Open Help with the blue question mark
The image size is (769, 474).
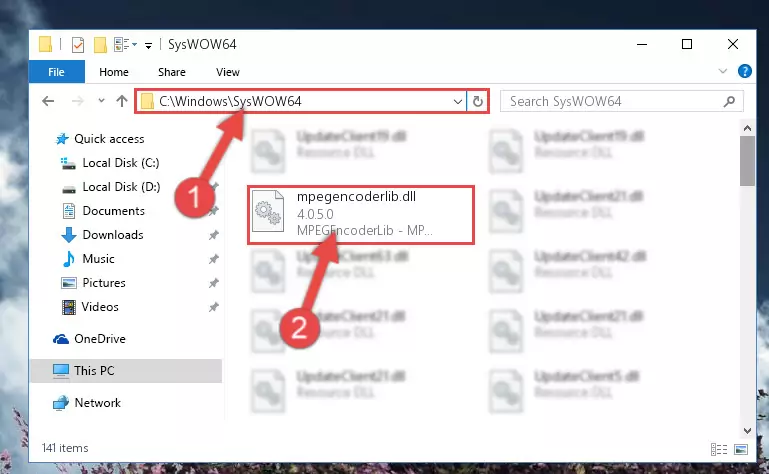point(744,72)
